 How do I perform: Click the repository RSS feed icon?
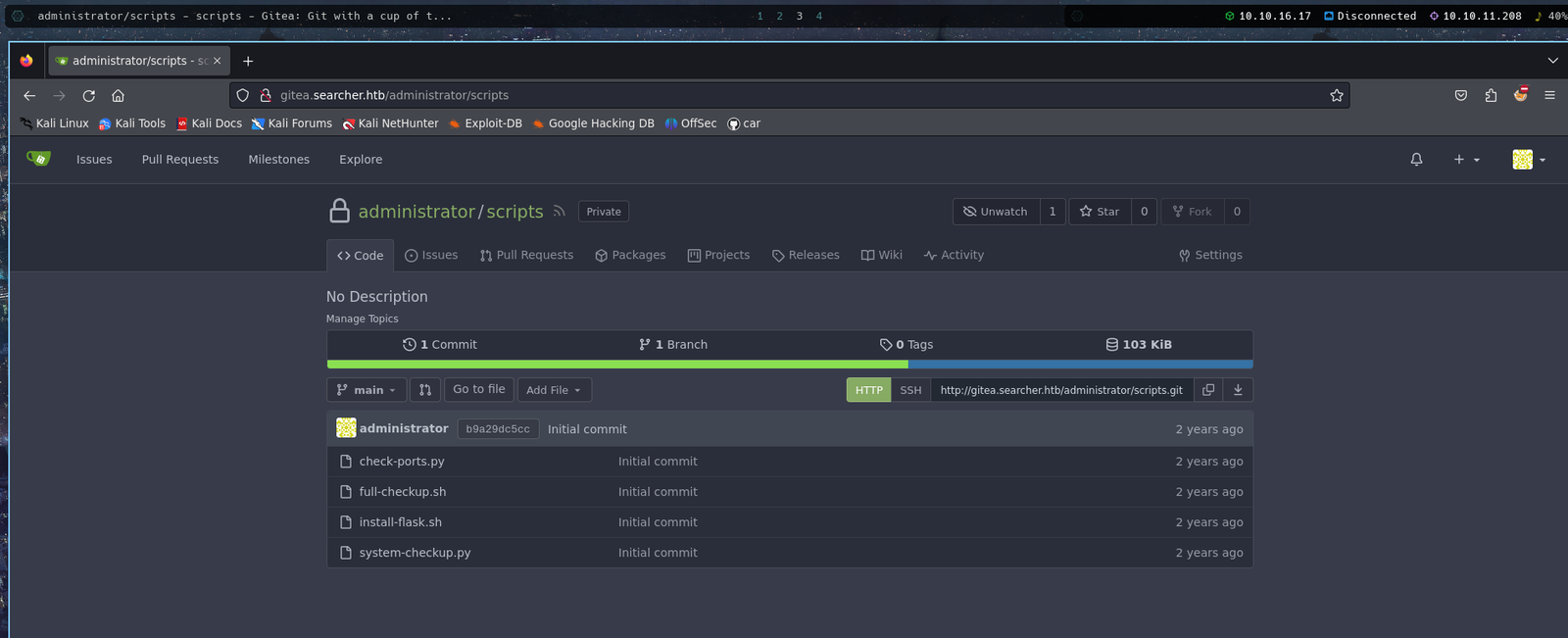560,212
